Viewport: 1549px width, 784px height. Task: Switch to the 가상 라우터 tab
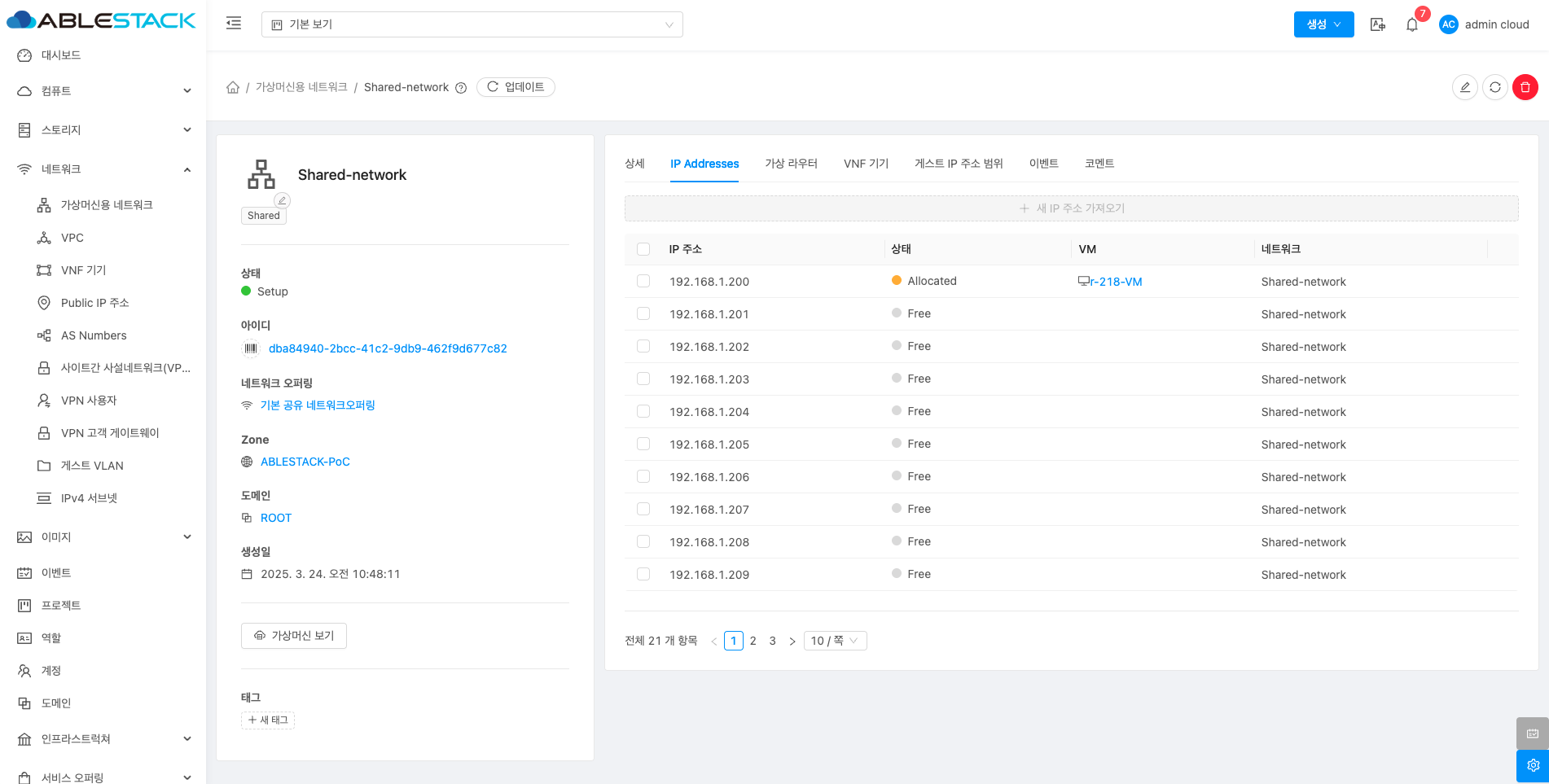790,164
